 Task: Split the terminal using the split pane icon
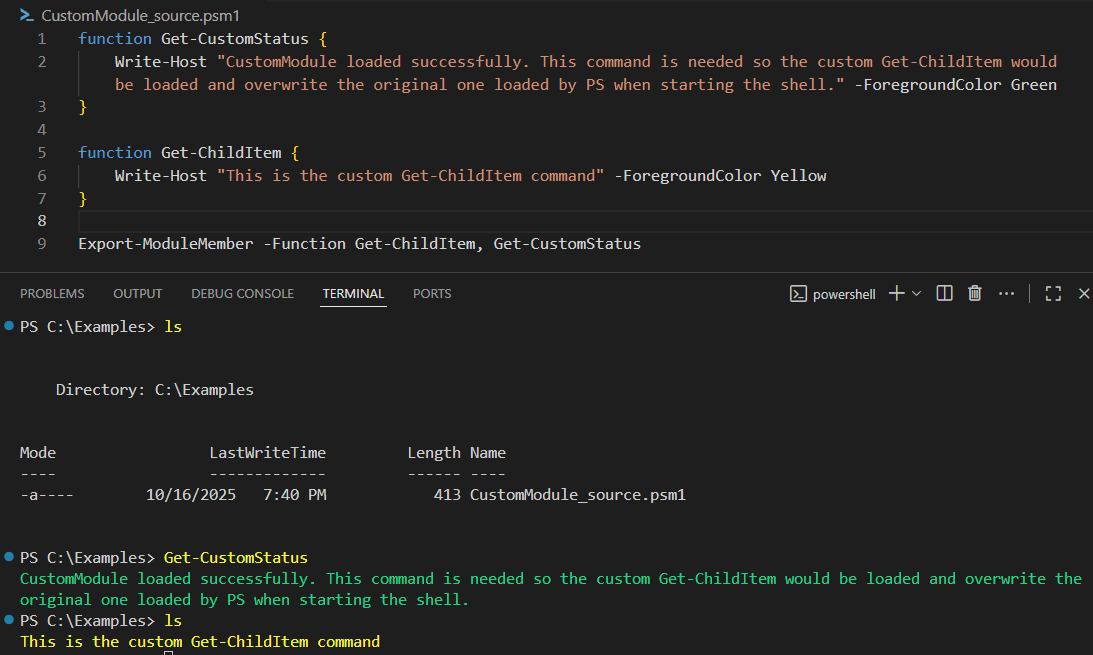point(944,293)
